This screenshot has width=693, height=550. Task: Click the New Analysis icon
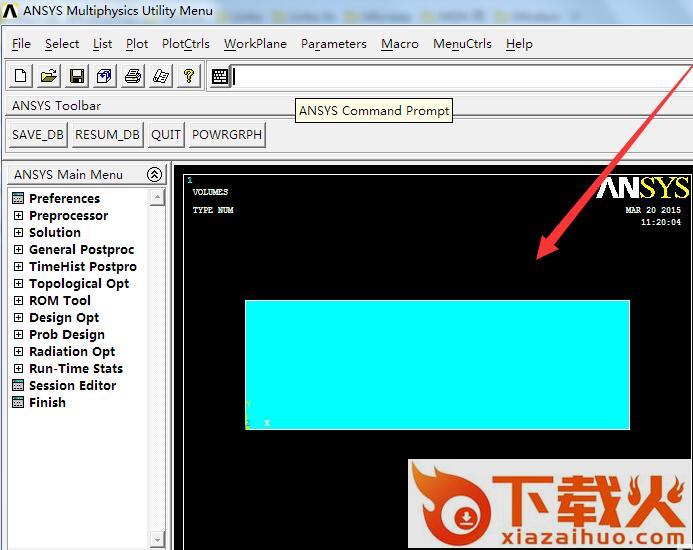[21, 76]
